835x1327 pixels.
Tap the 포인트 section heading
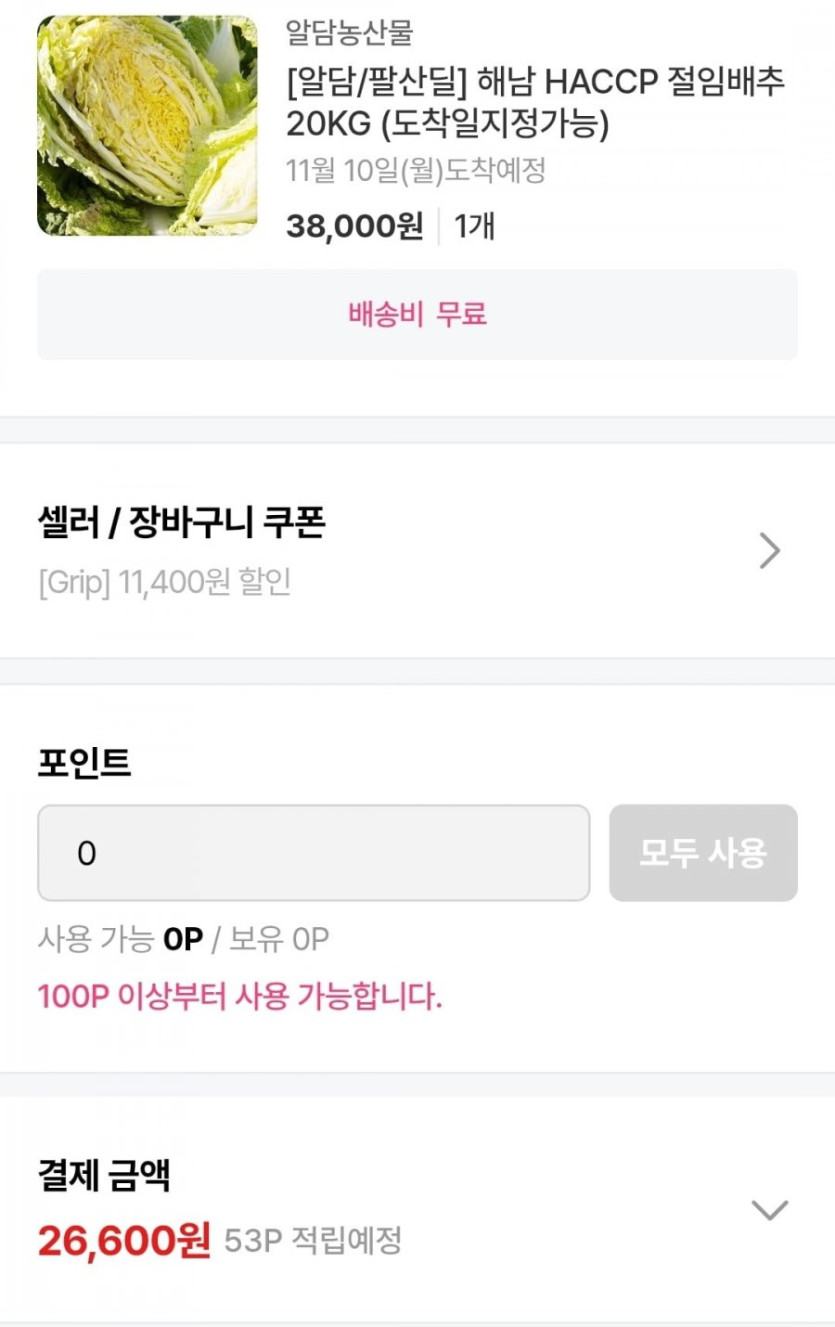(x=84, y=763)
